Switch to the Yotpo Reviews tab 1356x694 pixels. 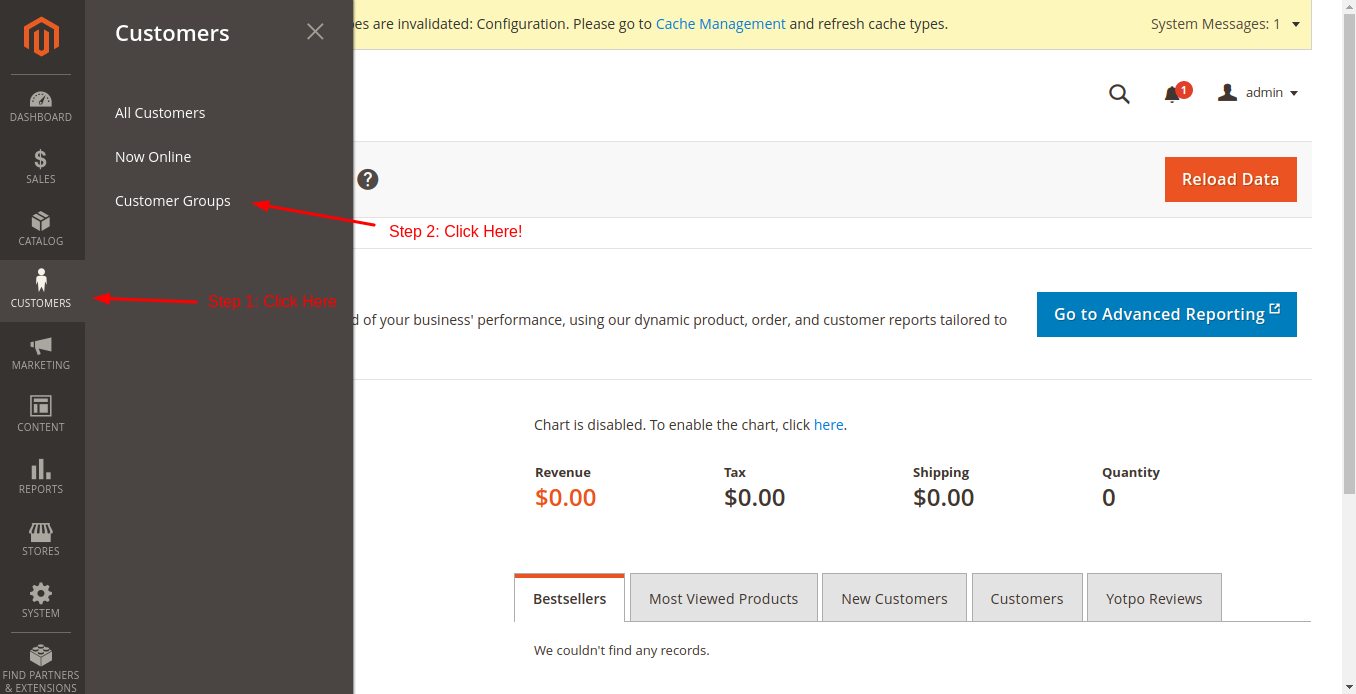coord(1154,598)
